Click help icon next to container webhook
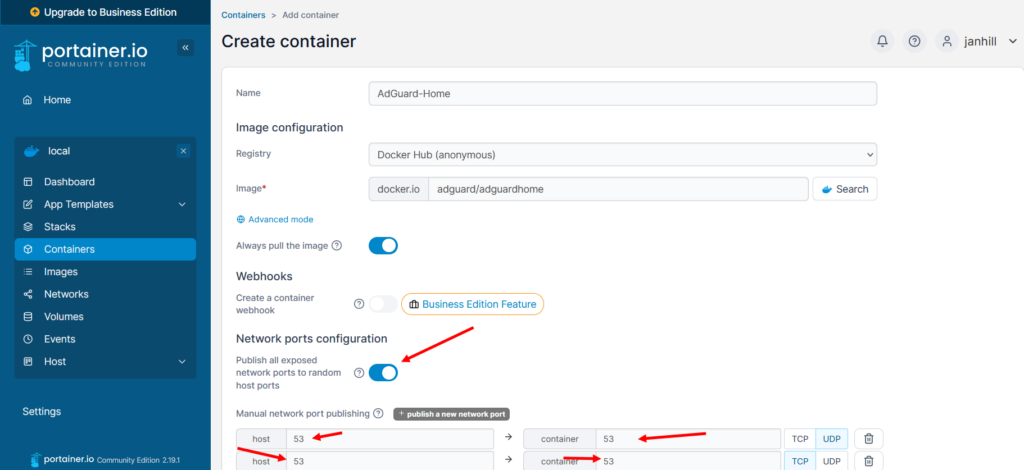 (x=359, y=304)
